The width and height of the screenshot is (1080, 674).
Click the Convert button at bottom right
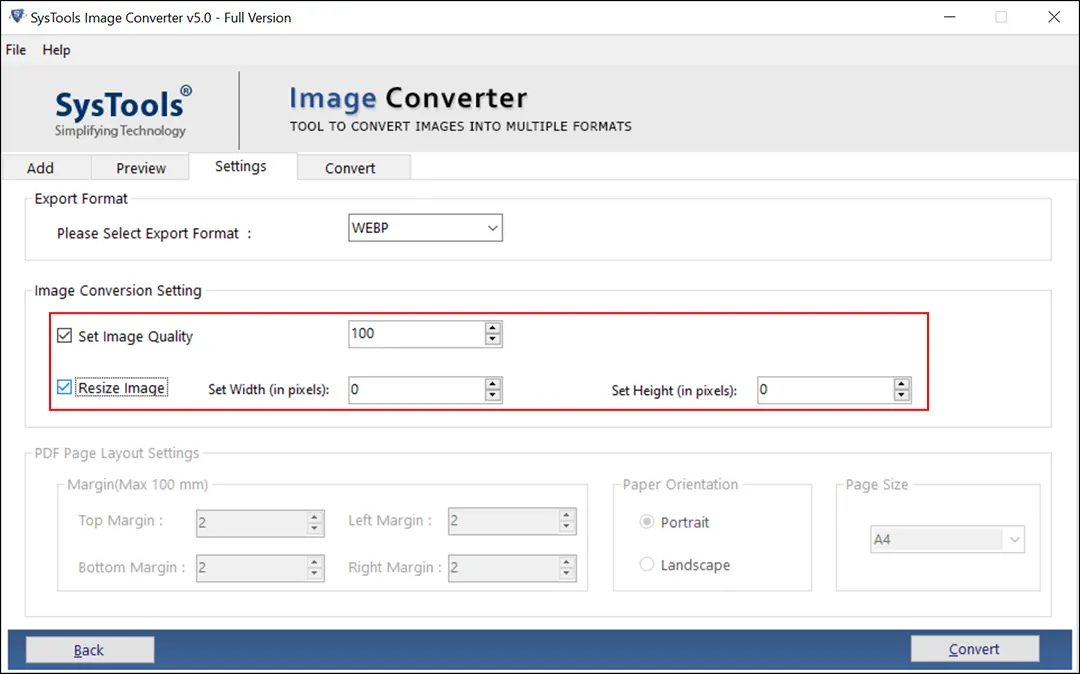coord(975,649)
